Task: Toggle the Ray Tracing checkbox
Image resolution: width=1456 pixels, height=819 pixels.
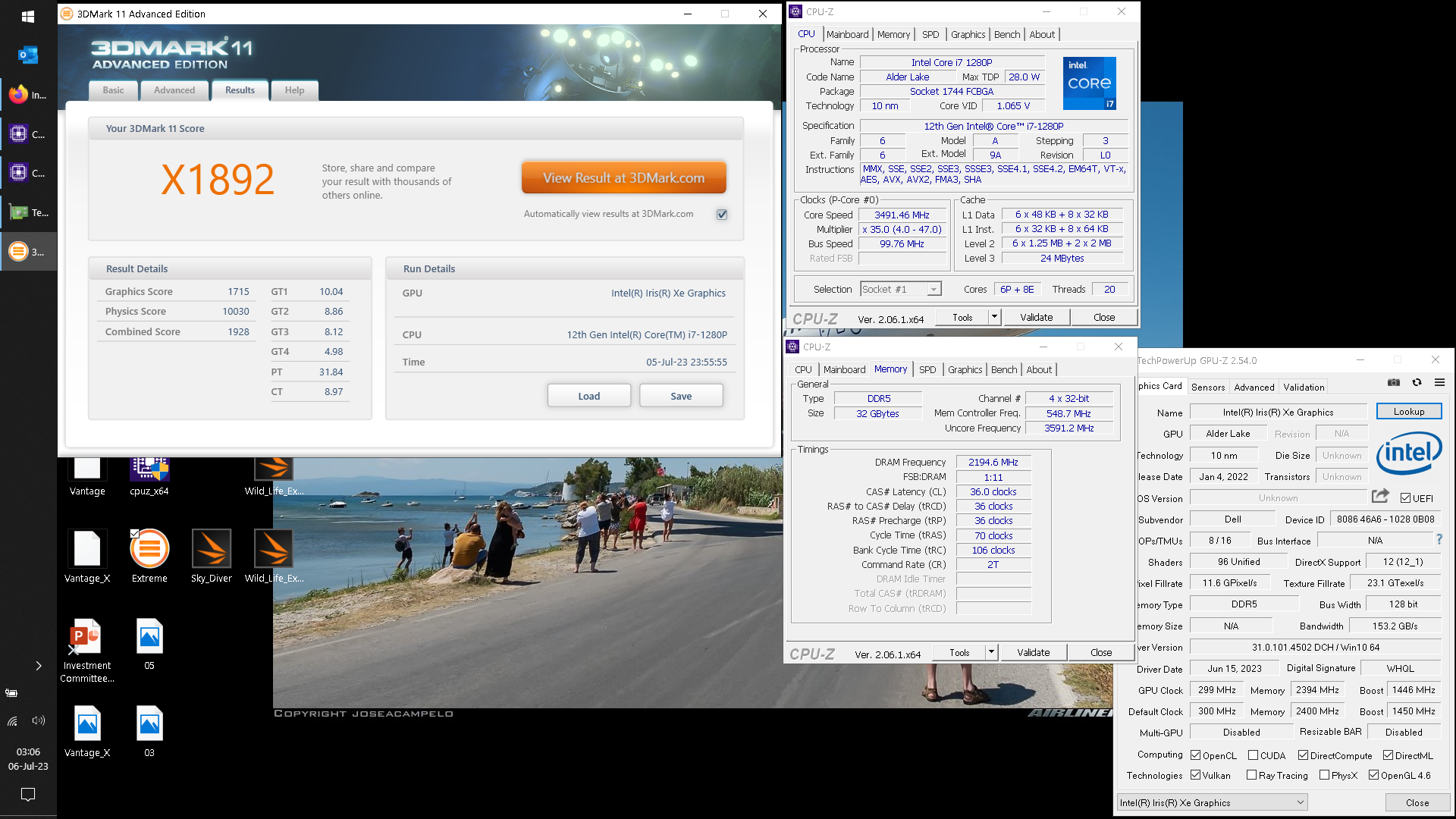Action: pos(1252,775)
